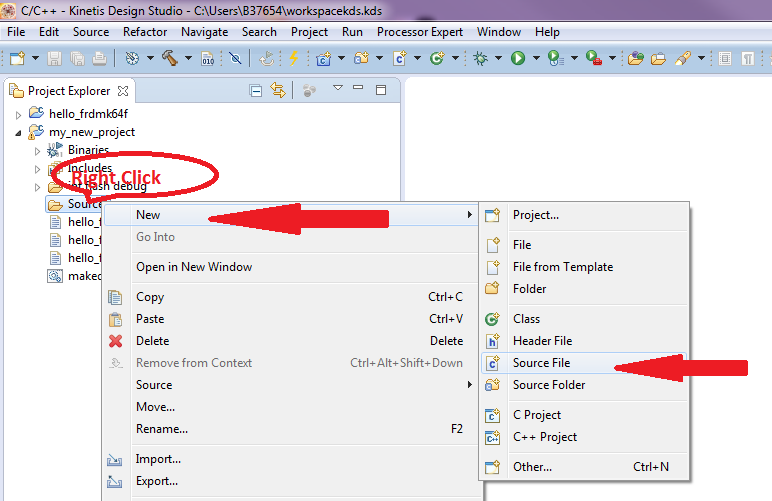Screen dimensions: 772x501
Task: Click the binary 010 toolbar icon
Action: click(x=208, y=59)
